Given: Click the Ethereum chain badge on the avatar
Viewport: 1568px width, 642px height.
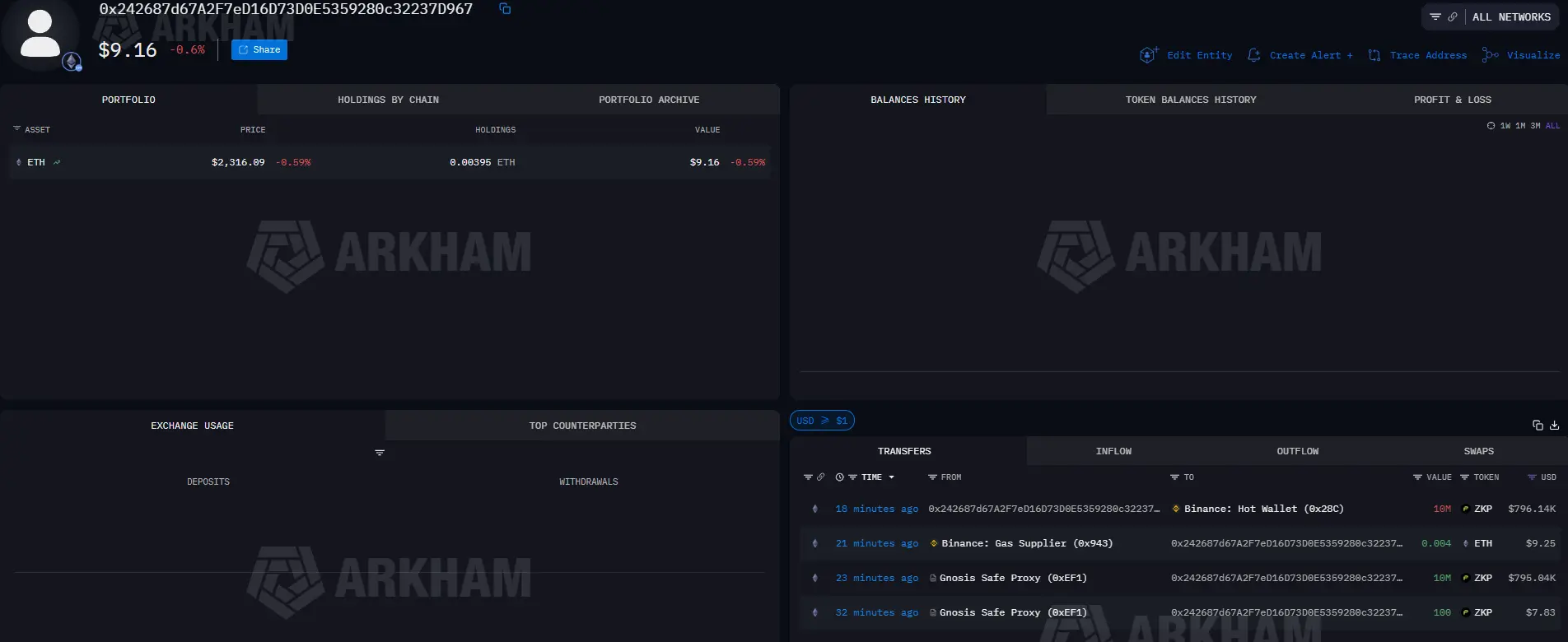Looking at the screenshot, I should tap(72, 61).
